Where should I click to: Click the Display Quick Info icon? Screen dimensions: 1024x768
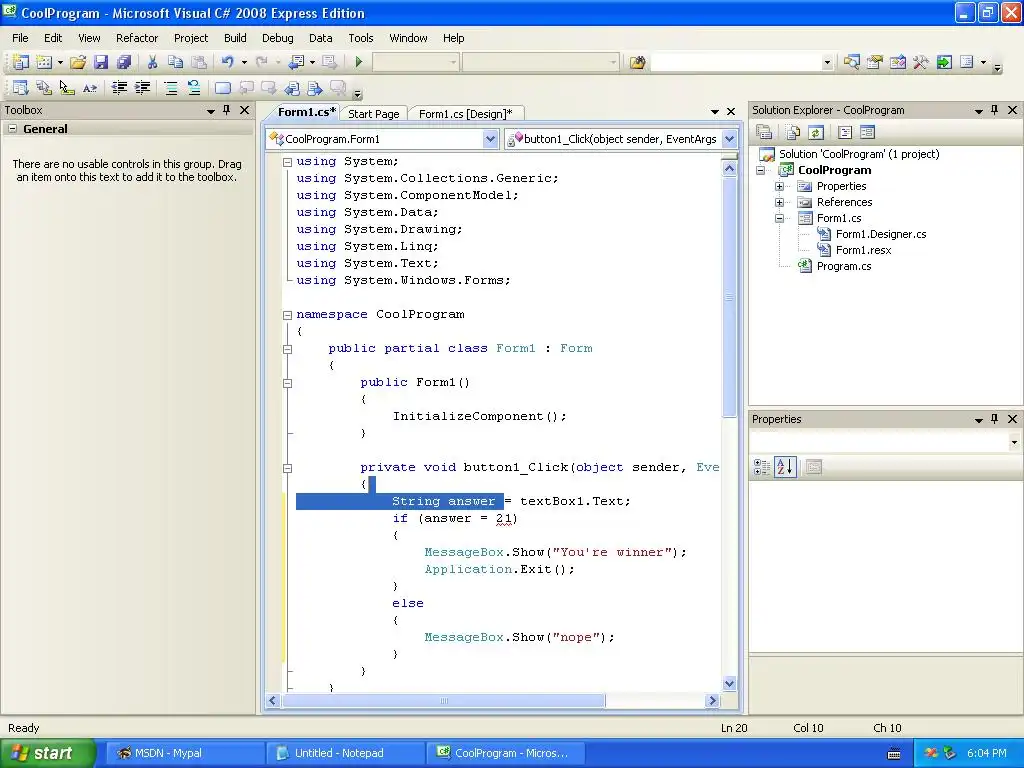(67, 88)
